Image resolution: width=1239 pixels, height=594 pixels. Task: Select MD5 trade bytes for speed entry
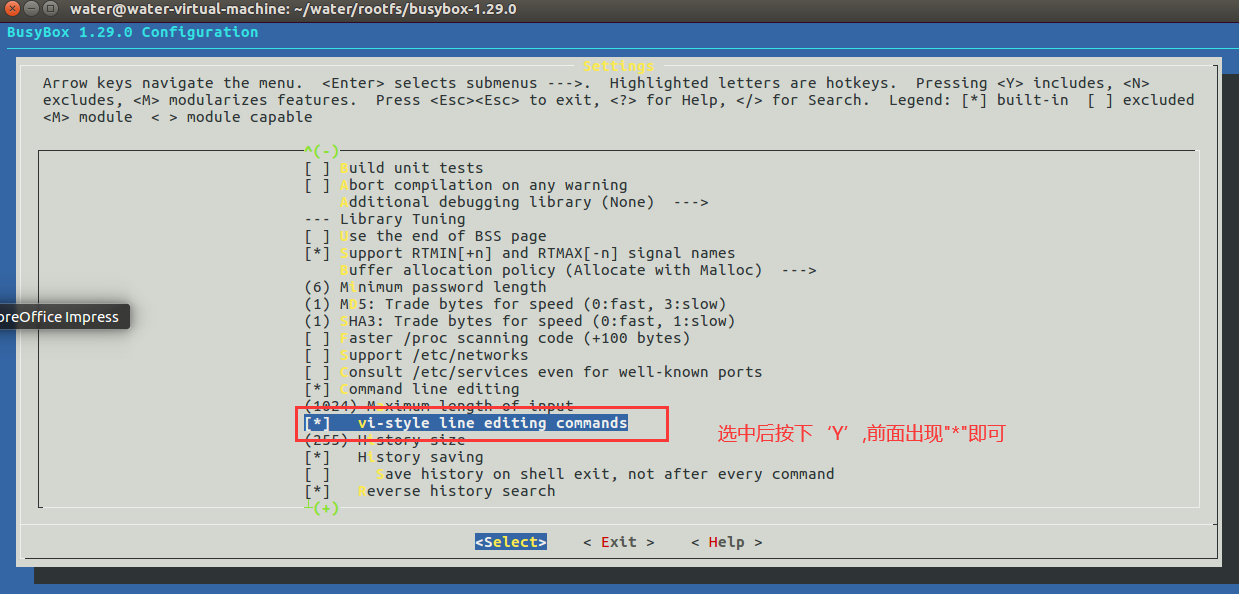[515, 304]
